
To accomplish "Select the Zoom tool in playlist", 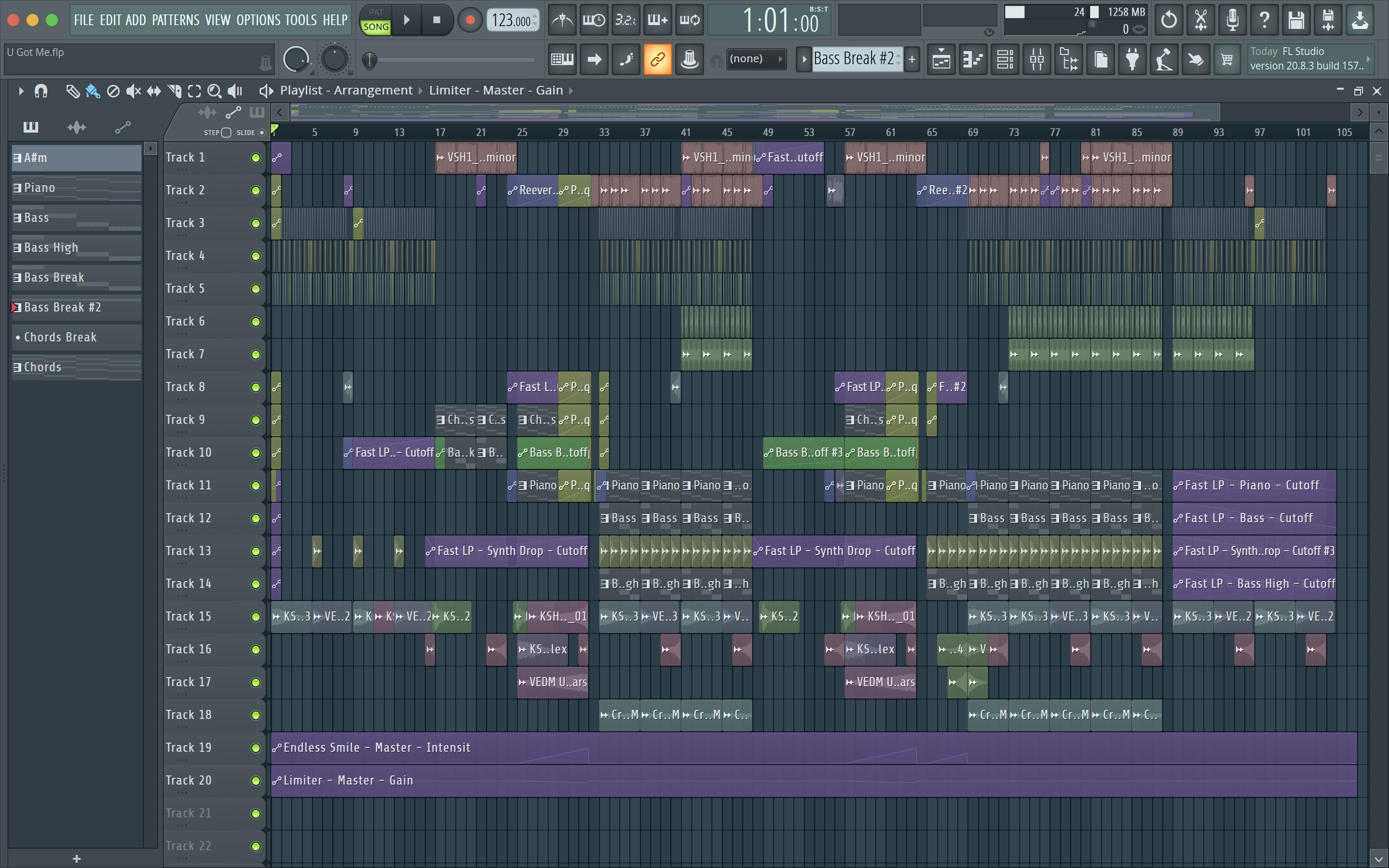I will (x=214, y=91).
